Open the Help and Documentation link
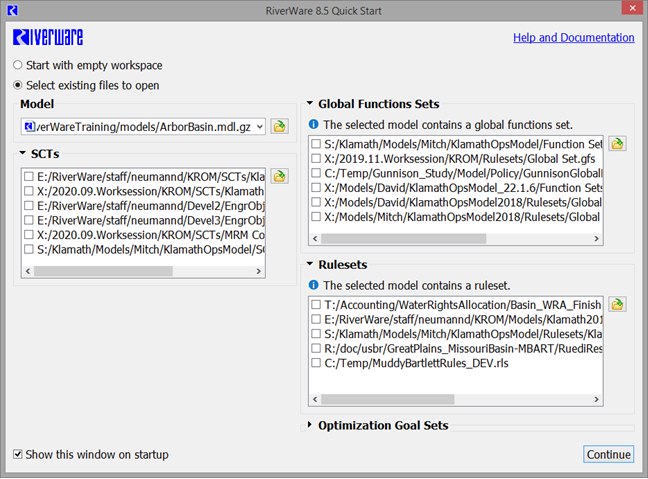Screen dimensions: 648x479 573,38
